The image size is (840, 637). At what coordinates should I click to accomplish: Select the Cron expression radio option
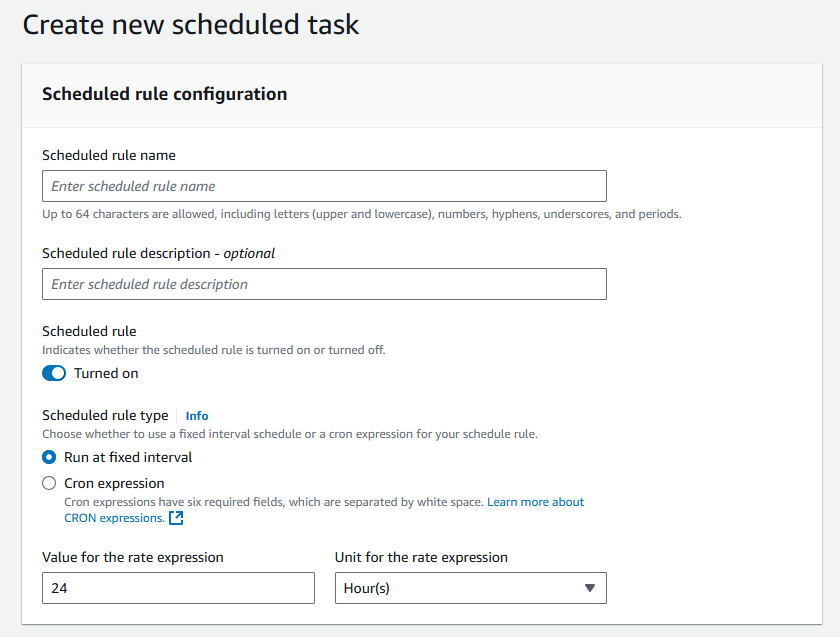49,483
